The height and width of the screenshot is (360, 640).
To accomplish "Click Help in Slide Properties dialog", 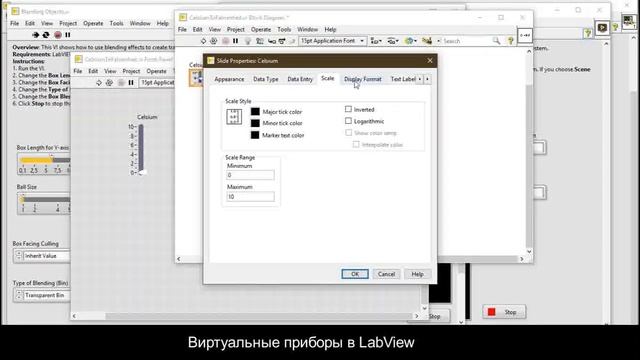I will click(417, 274).
